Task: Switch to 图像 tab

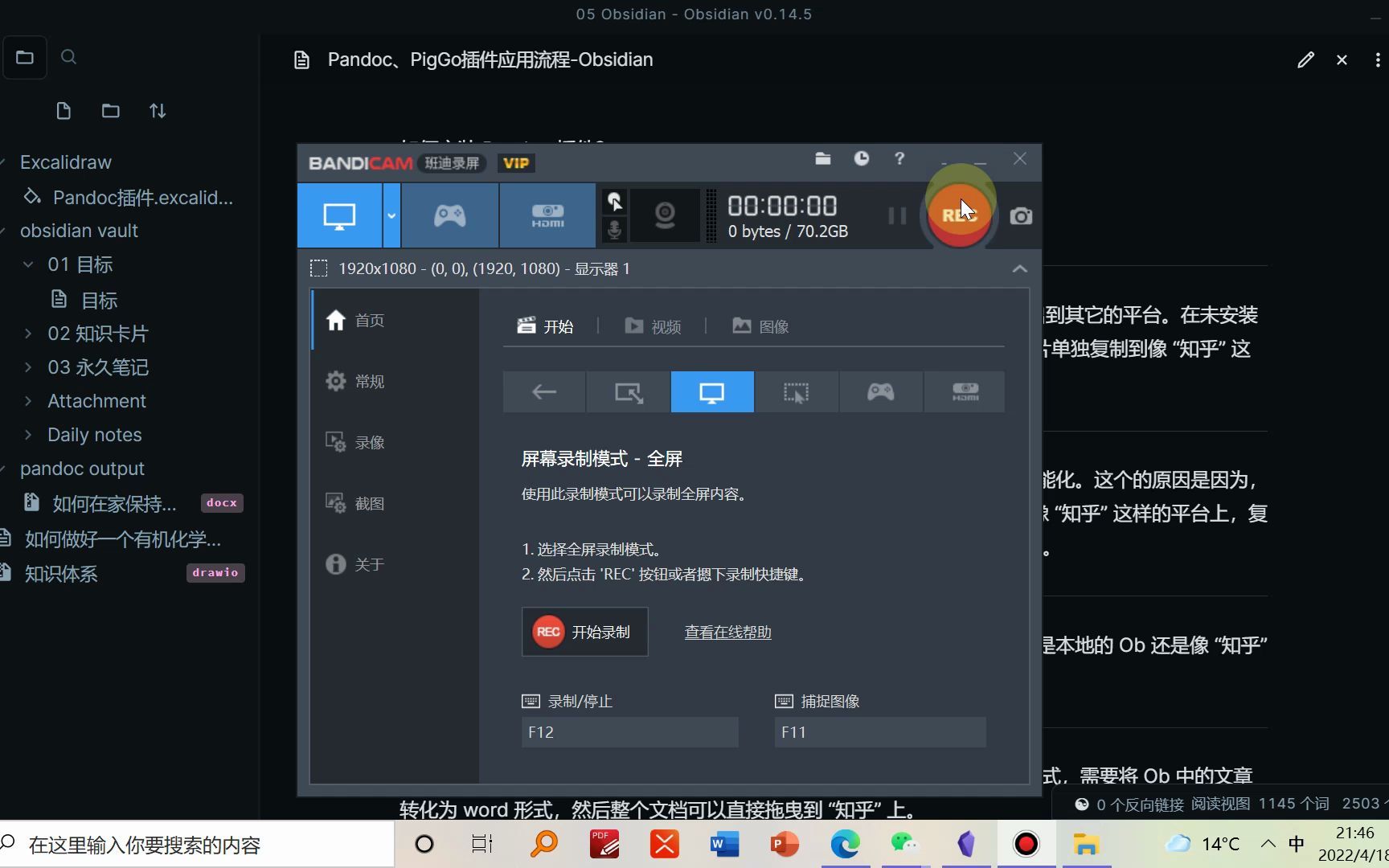Action: click(760, 326)
